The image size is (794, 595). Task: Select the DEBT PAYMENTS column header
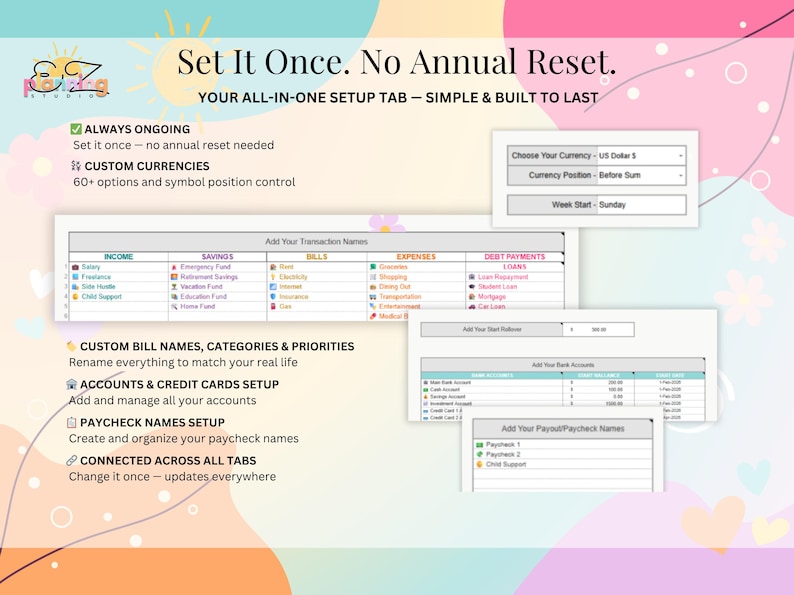[x=514, y=257]
